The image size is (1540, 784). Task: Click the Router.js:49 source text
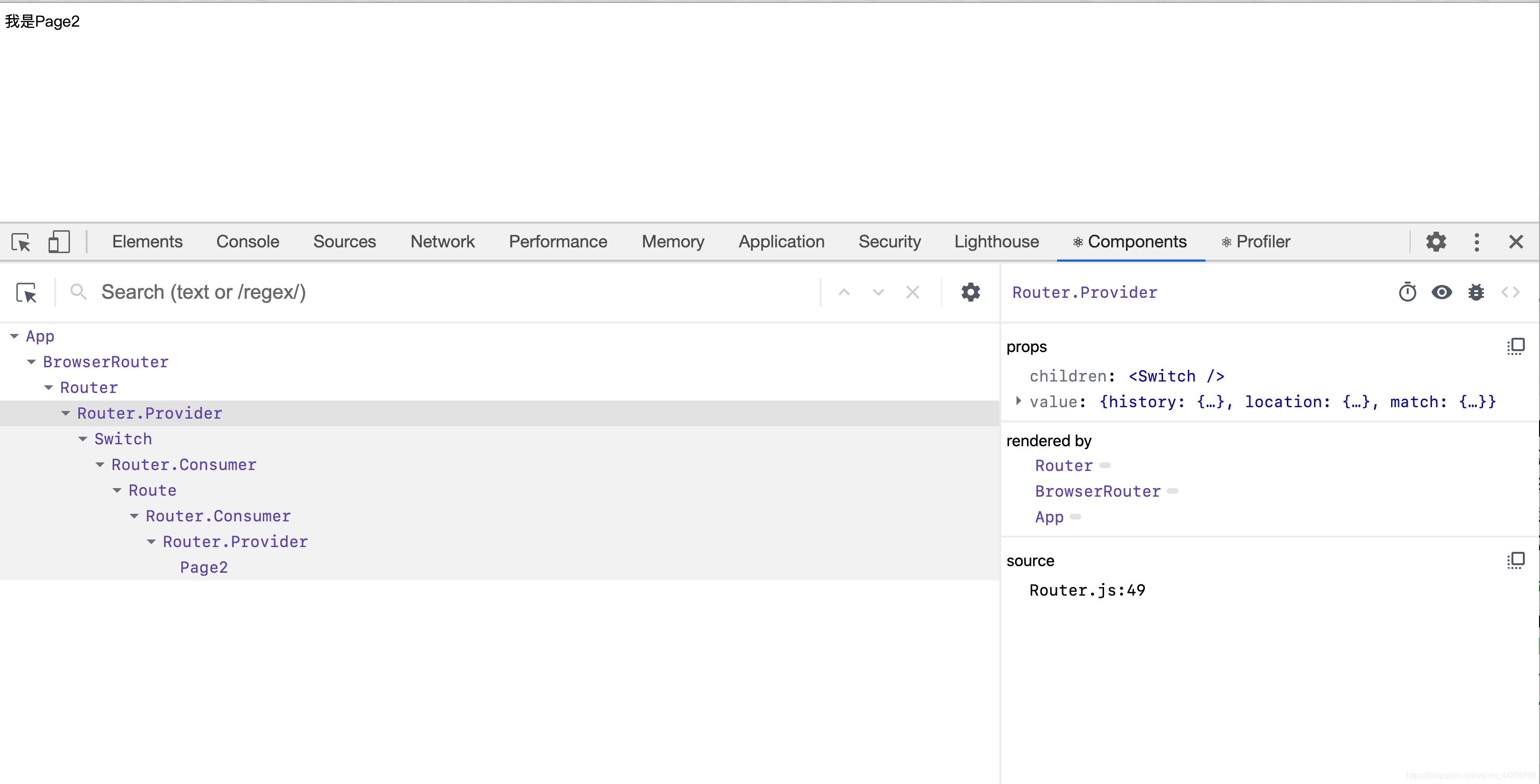(x=1087, y=590)
